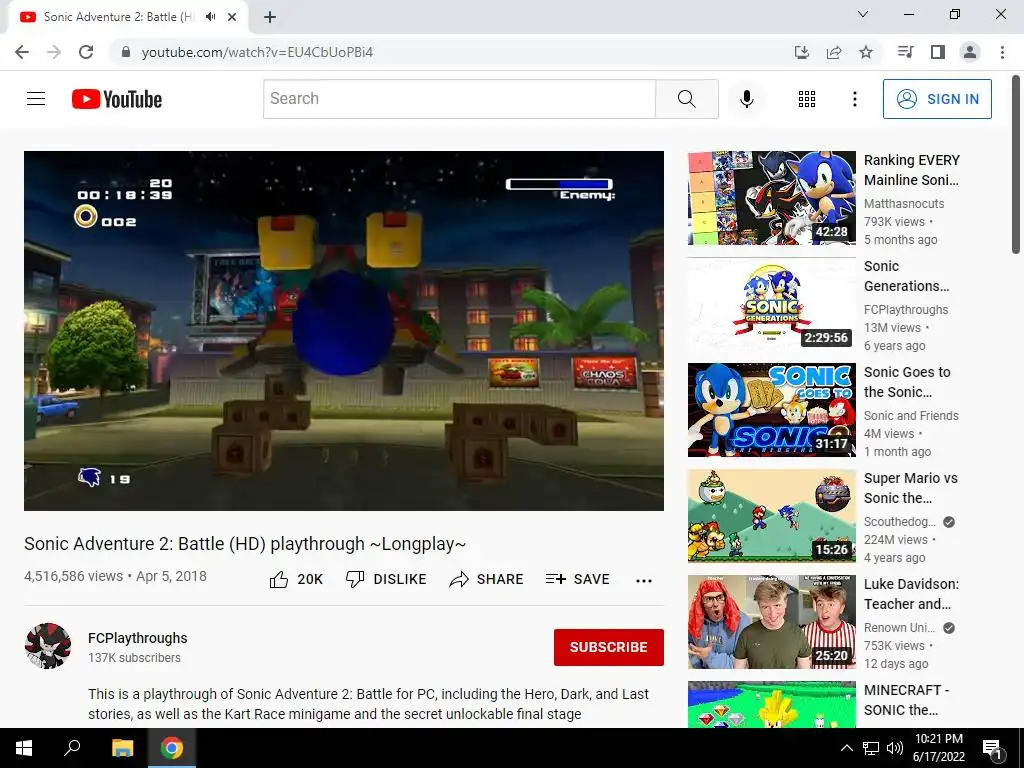Go forward in browser history
This screenshot has width=1024, height=768.
click(x=54, y=52)
